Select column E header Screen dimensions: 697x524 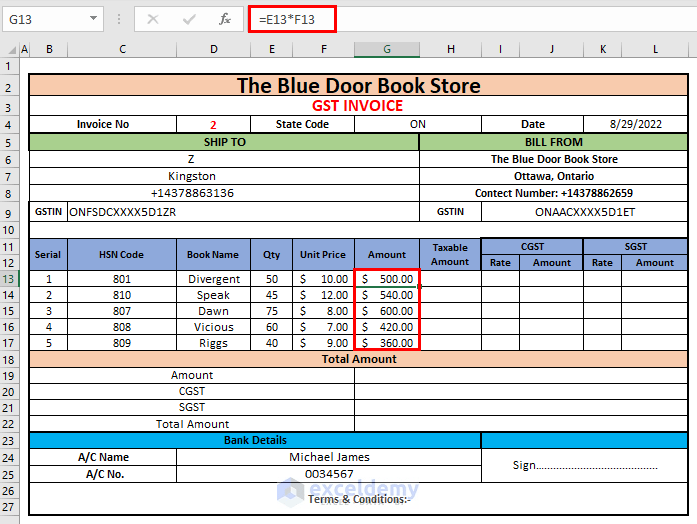[x=272, y=49]
